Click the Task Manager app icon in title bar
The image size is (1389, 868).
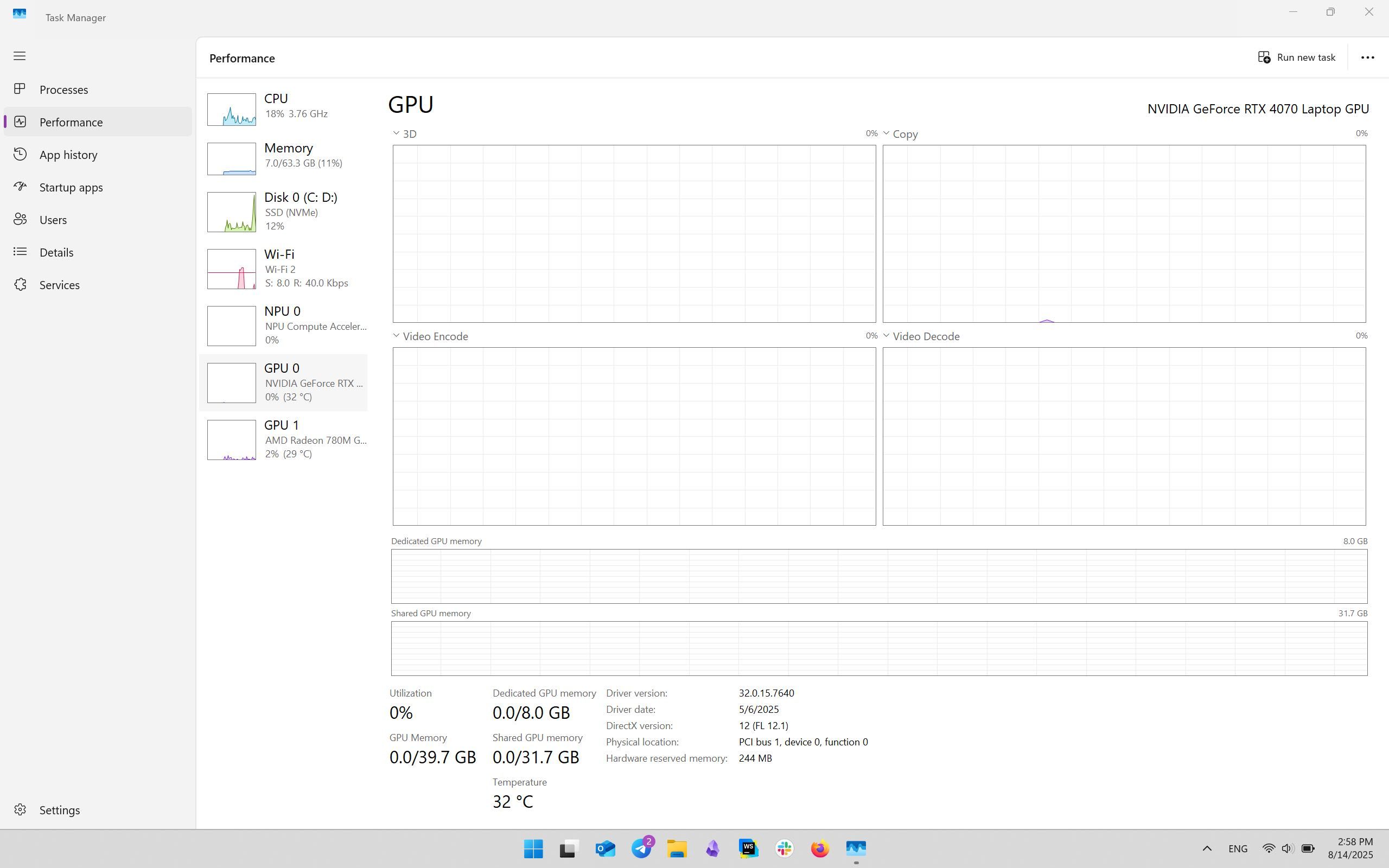(x=20, y=13)
